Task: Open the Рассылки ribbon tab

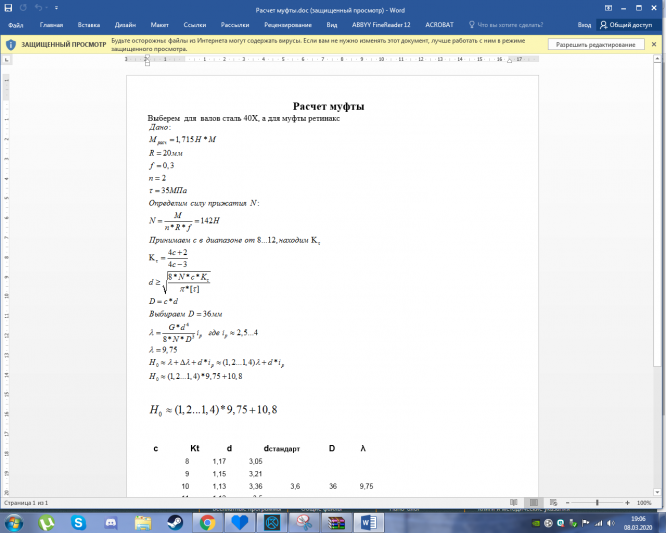Action: (235, 25)
